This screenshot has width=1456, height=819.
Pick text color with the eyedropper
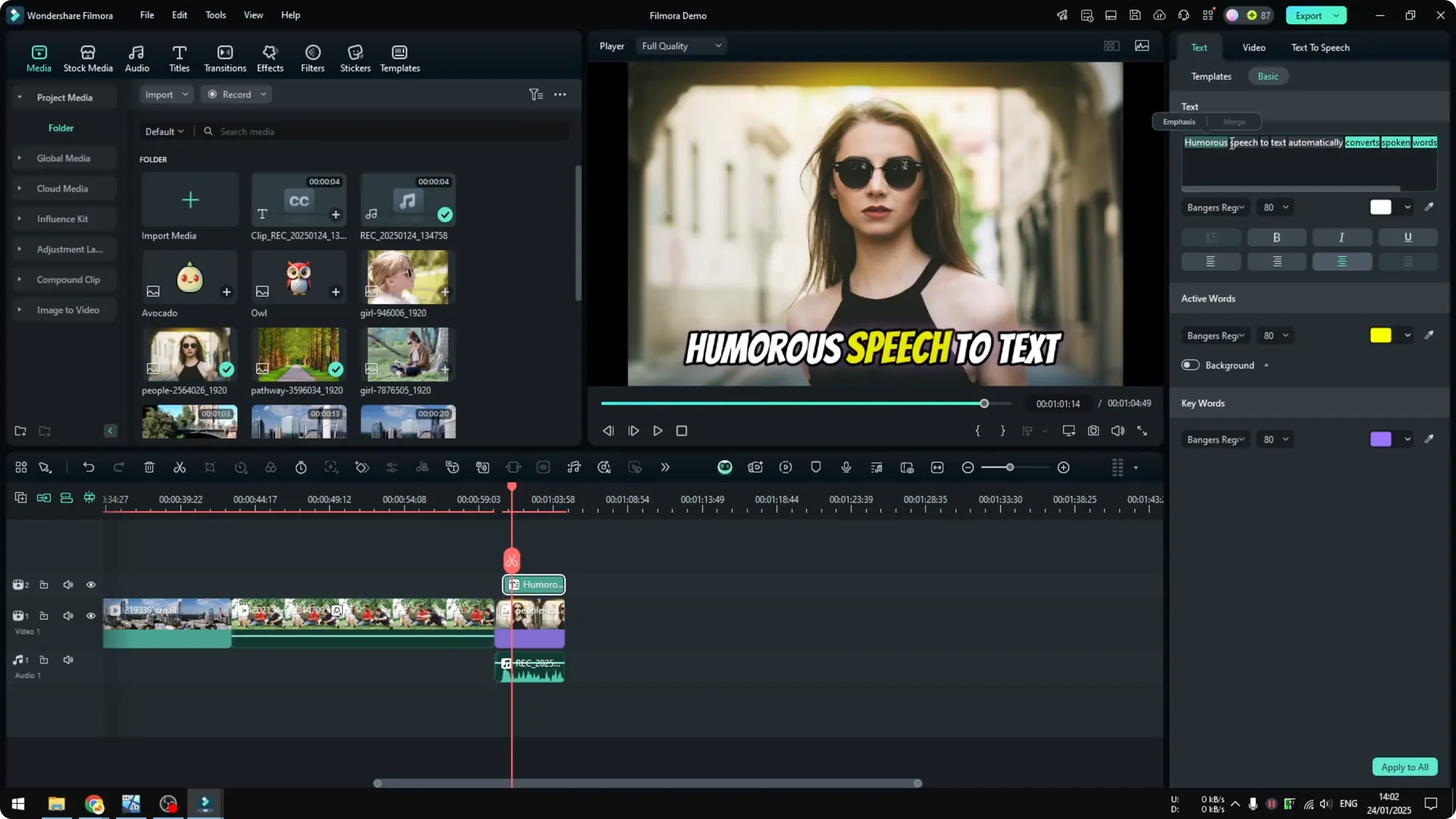(x=1429, y=207)
